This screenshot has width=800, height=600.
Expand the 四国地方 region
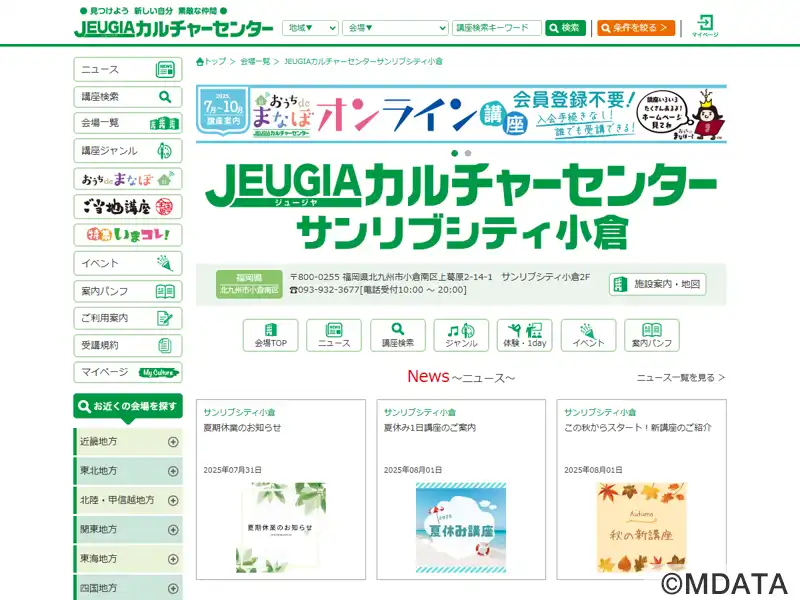[x=128, y=588]
